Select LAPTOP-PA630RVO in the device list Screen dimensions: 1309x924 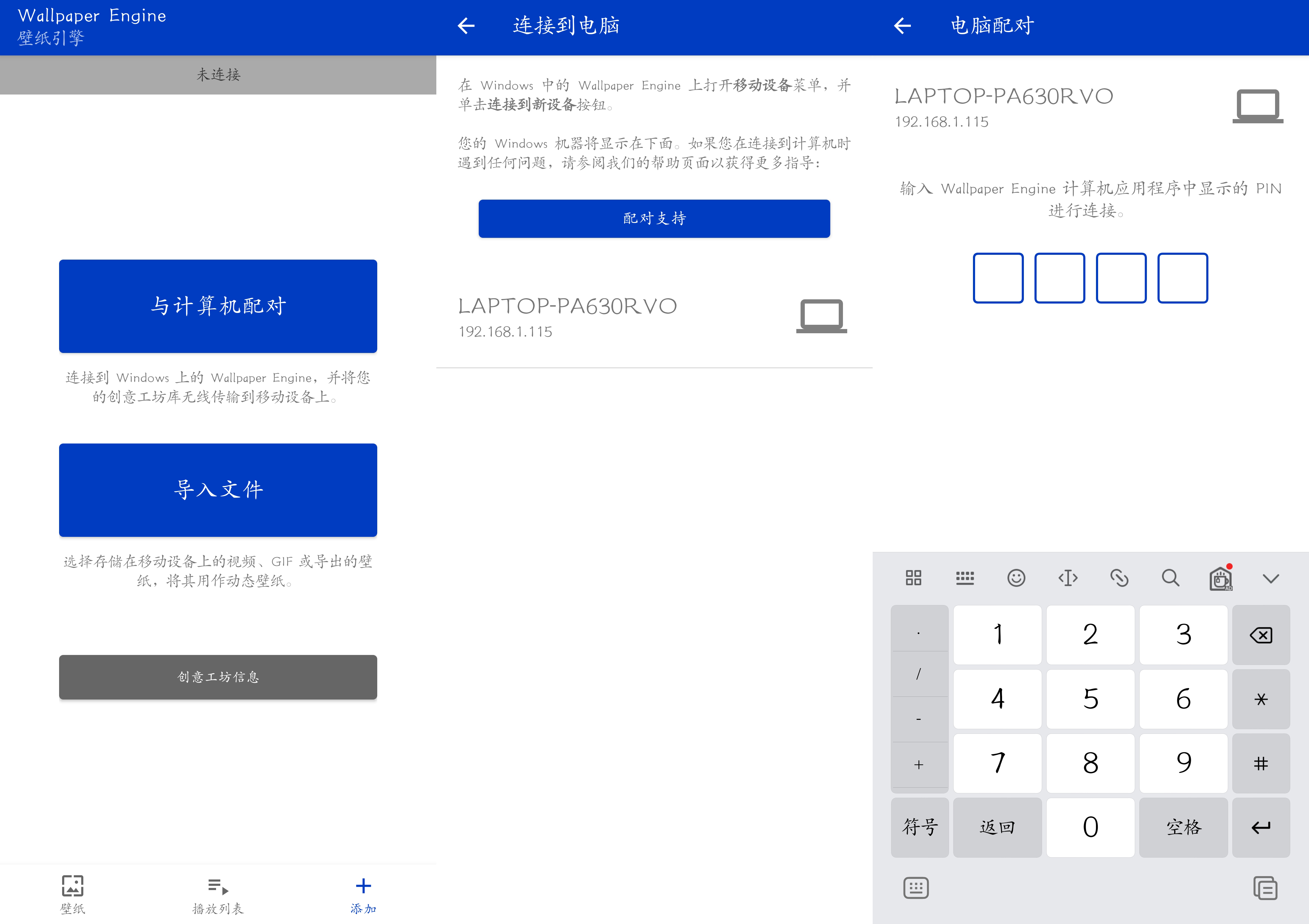coord(654,317)
